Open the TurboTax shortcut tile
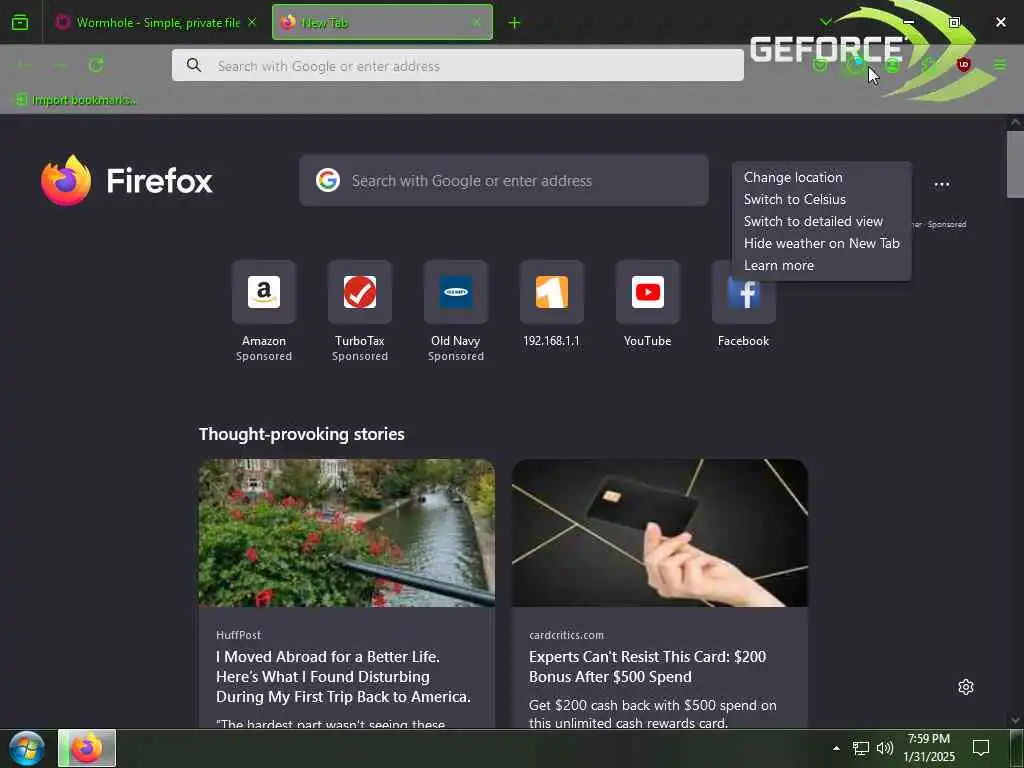Screen dimensions: 1024x768 point(360,292)
